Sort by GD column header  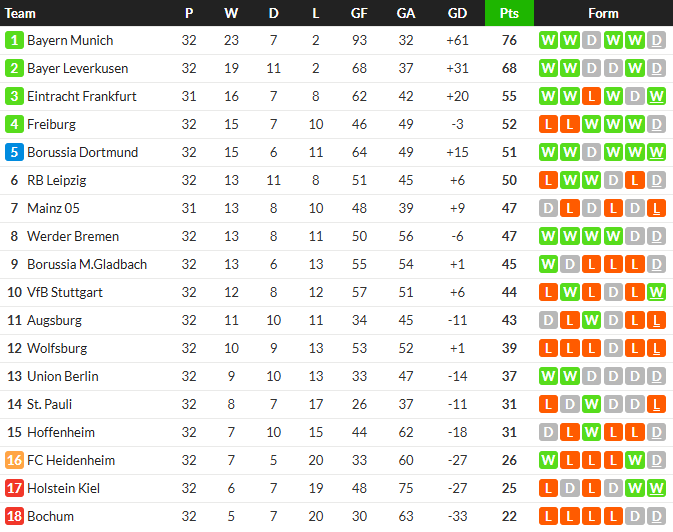457,13
